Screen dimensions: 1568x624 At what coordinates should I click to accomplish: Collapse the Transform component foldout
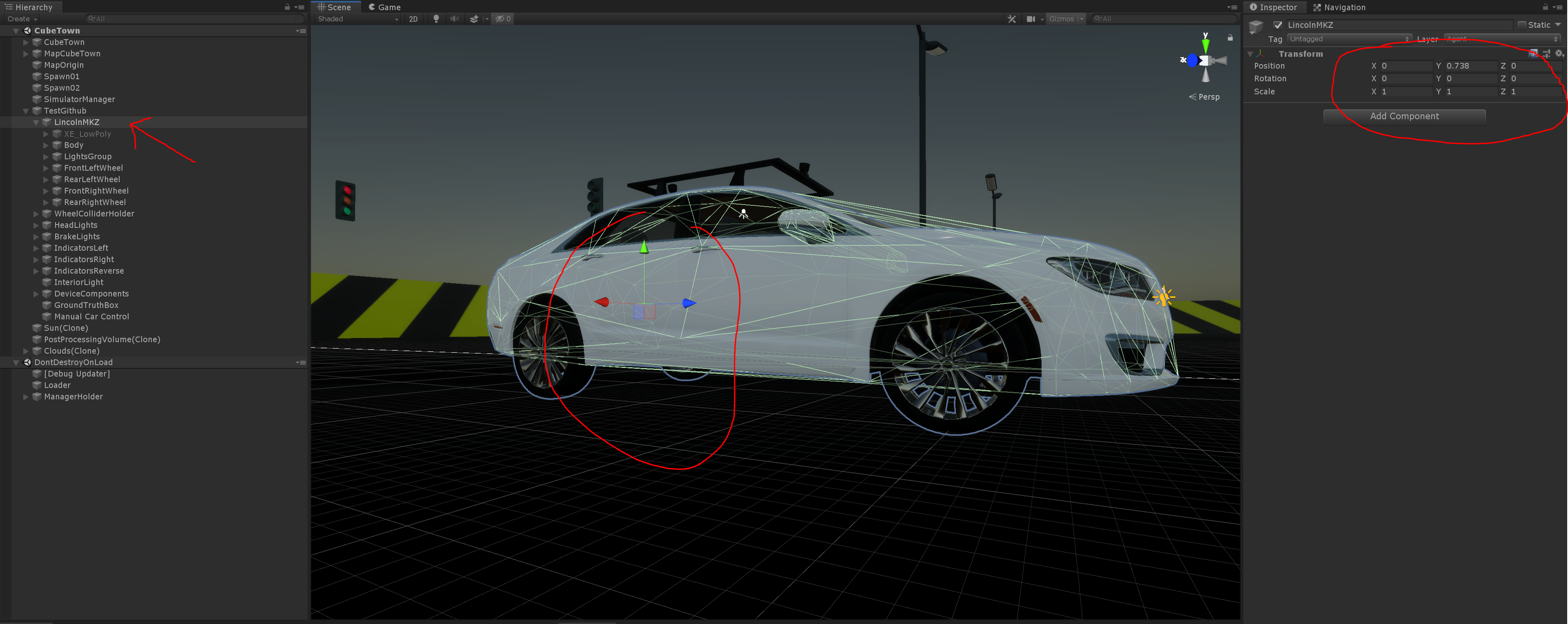tap(1250, 54)
